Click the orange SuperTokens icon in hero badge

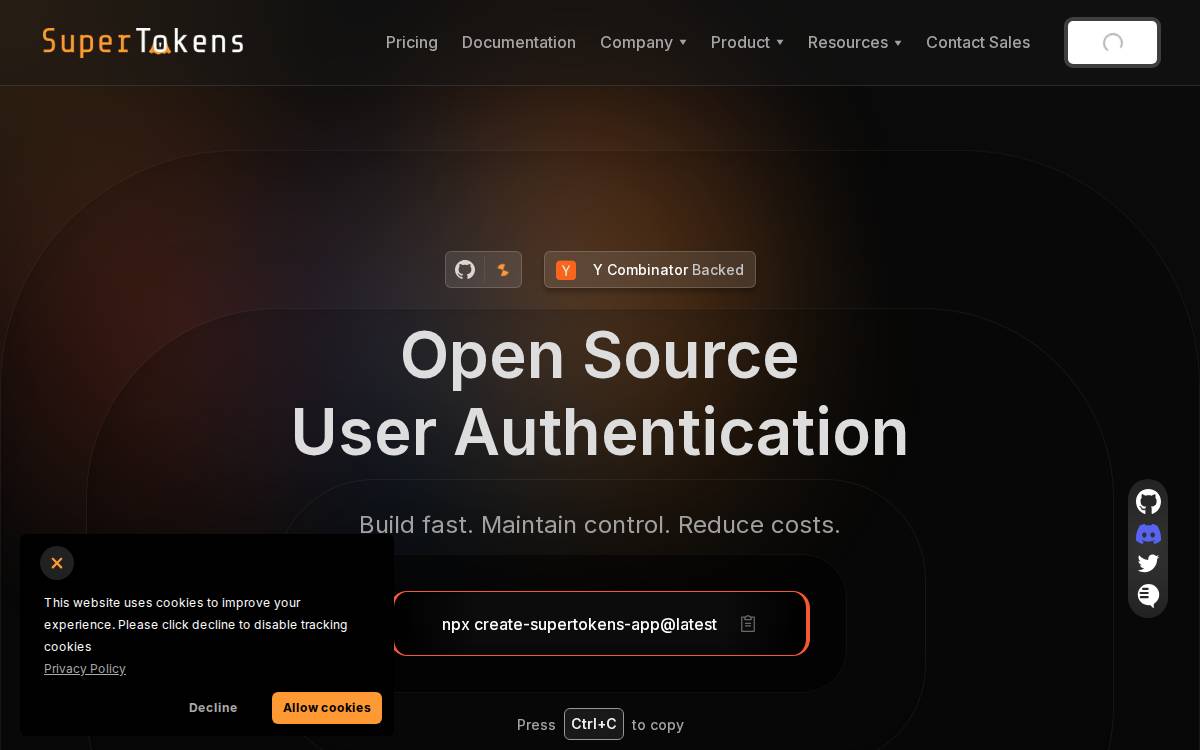pyautogui.click(x=503, y=270)
